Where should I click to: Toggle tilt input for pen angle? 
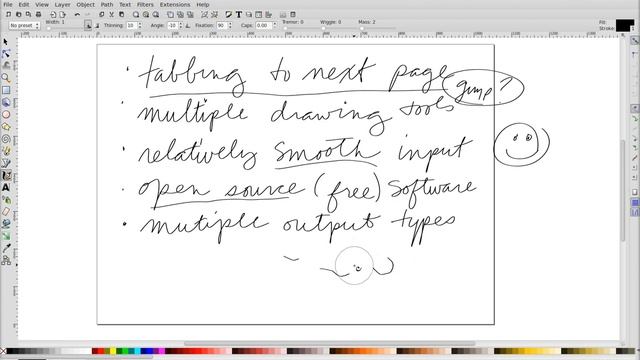(187, 25)
